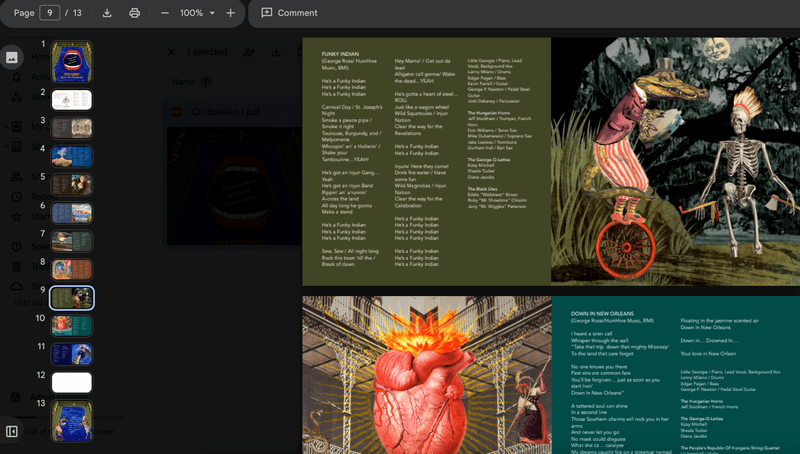The image size is (800, 454).
Task: Click the Comment button
Action: coord(289,13)
